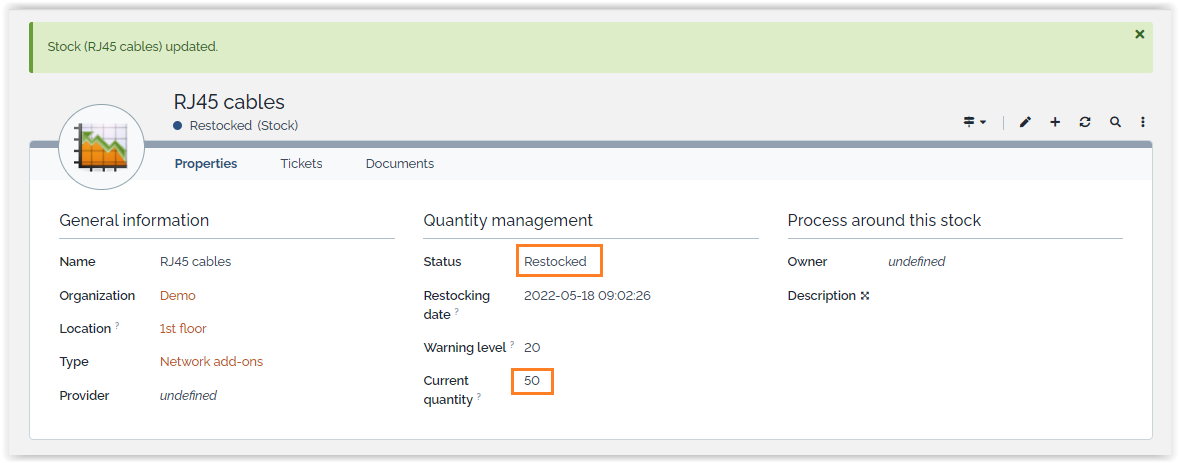Click the magnifier search icon
1179x463 pixels.
[x=1115, y=122]
